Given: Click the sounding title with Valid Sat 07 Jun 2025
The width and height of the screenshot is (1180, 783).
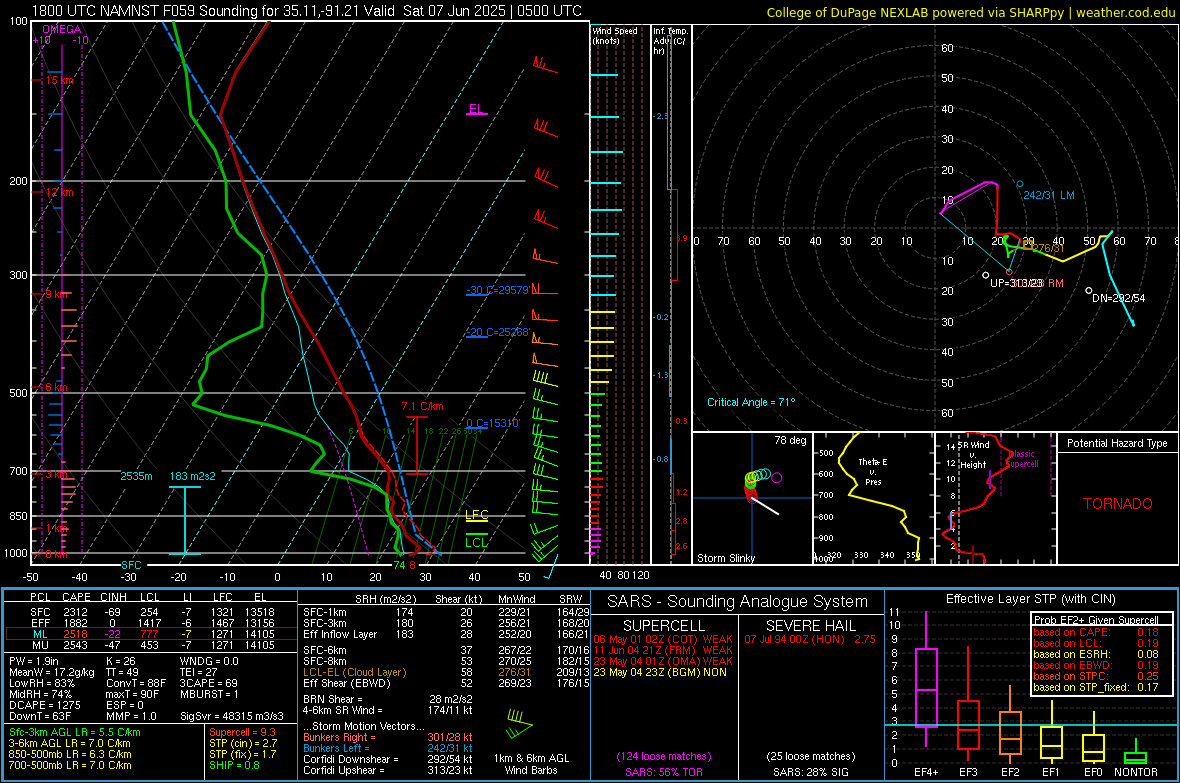Looking at the screenshot, I should (307, 11).
